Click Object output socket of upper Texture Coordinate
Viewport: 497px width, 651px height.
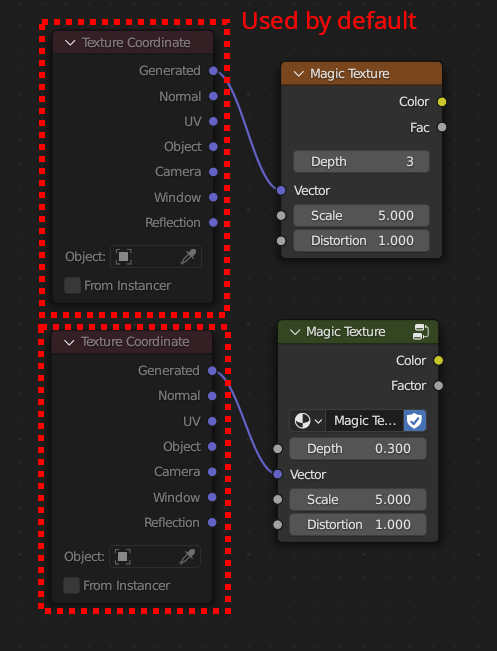(213, 147)
